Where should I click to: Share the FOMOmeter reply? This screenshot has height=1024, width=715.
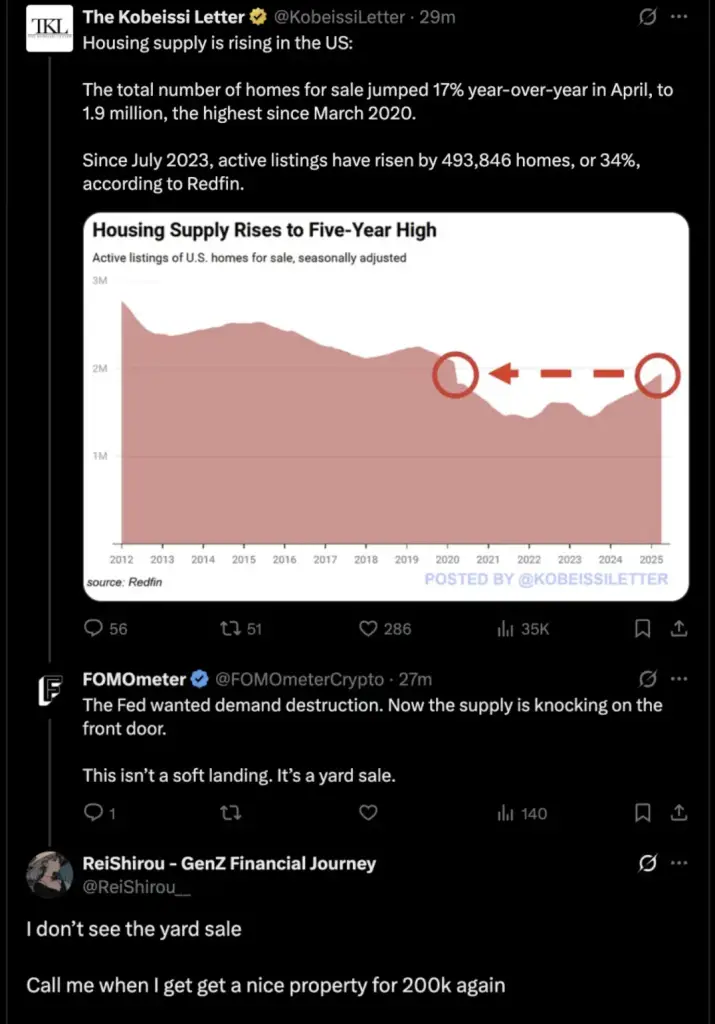pyautogui.click(x=679, y=812)
